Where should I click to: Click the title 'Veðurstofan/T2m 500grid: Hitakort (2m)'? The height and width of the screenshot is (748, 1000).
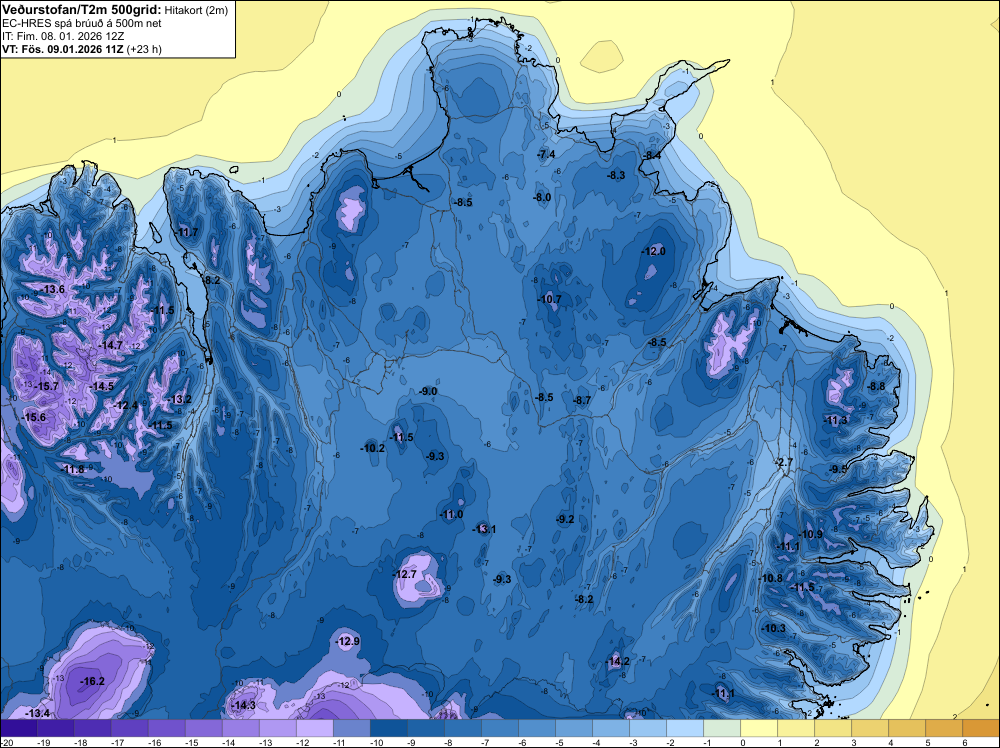115,9
